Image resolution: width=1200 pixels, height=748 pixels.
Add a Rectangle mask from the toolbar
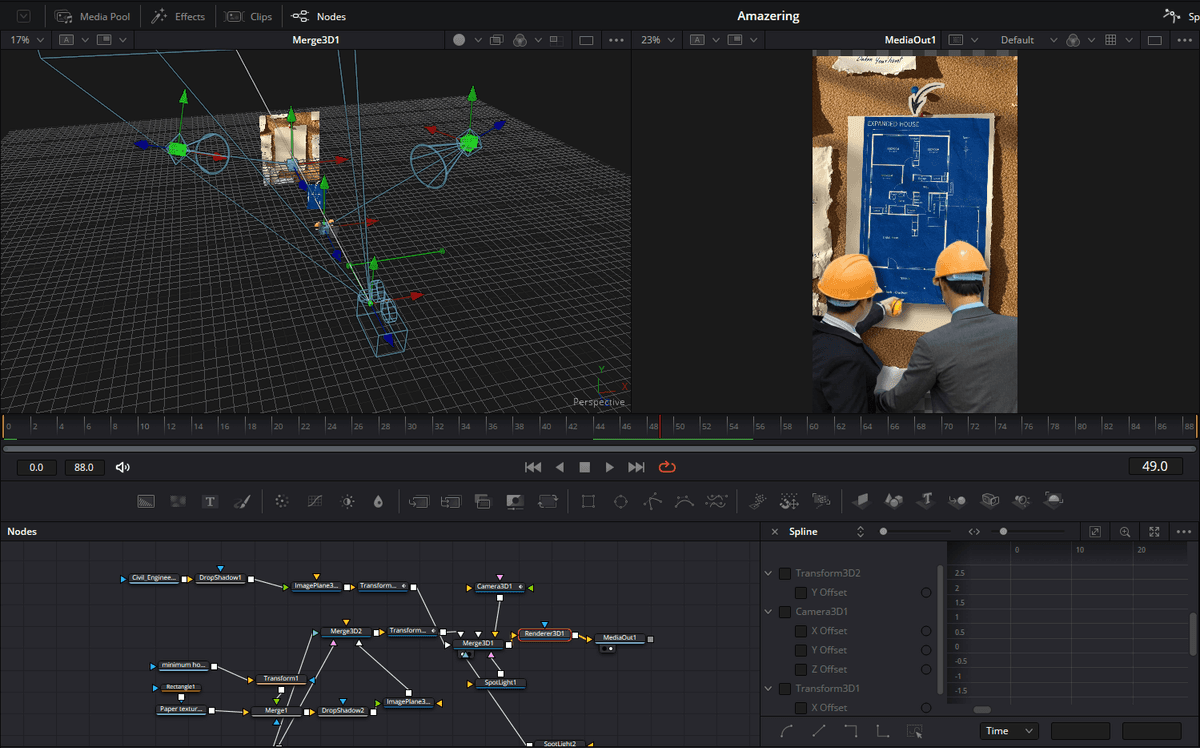[588, 501]
